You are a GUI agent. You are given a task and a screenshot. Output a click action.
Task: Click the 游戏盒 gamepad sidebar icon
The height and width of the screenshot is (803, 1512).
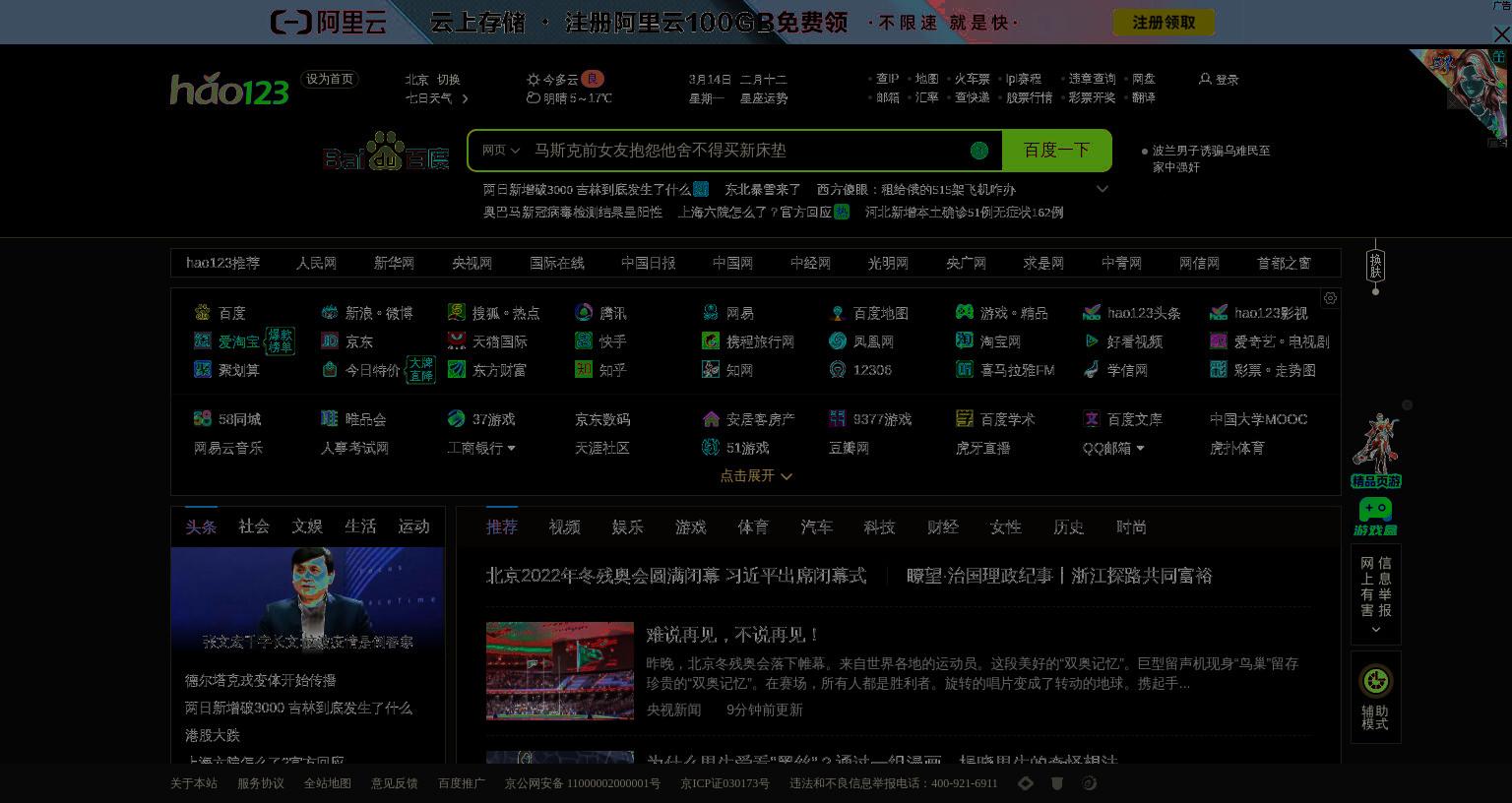[1375, 517]
